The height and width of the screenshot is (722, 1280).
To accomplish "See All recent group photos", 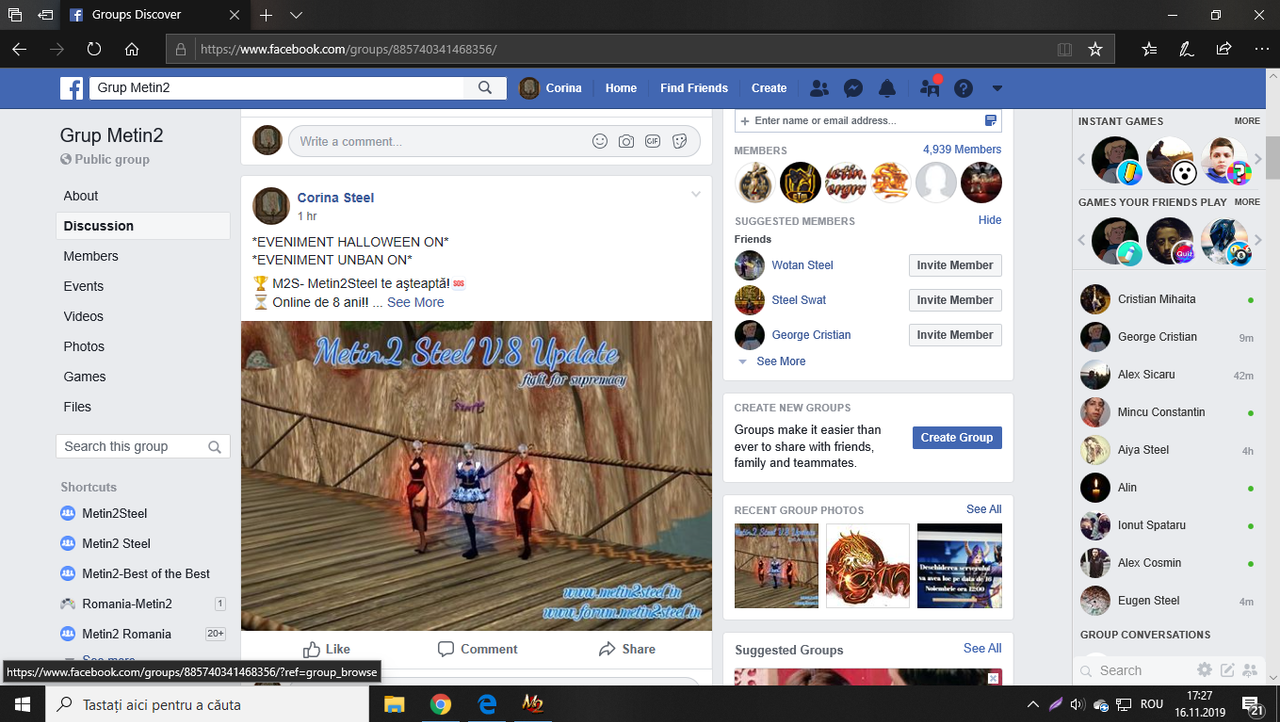I will [984, 509].
